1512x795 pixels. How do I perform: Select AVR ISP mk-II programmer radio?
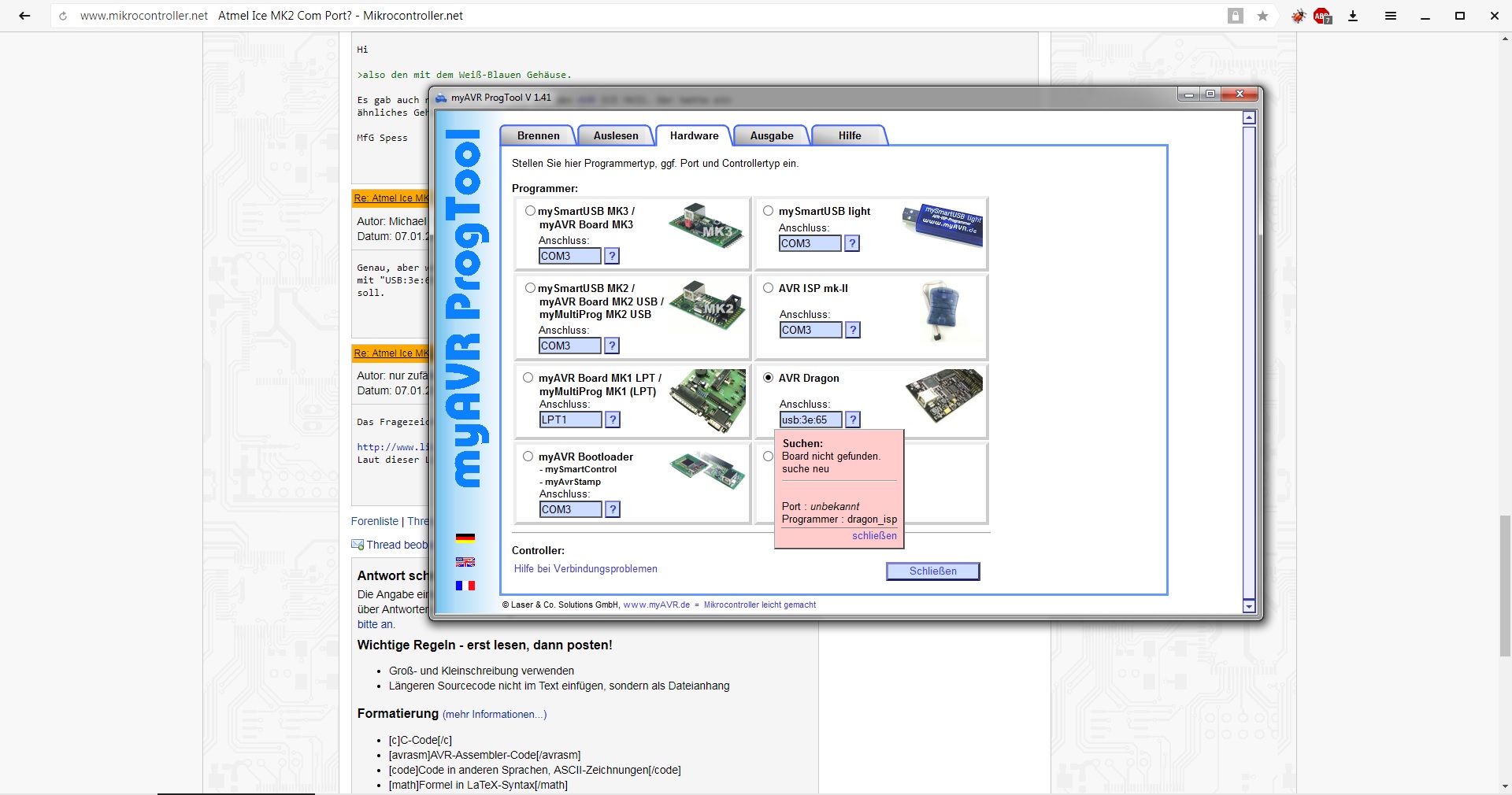pyautogui.click(x=768, y=288)
